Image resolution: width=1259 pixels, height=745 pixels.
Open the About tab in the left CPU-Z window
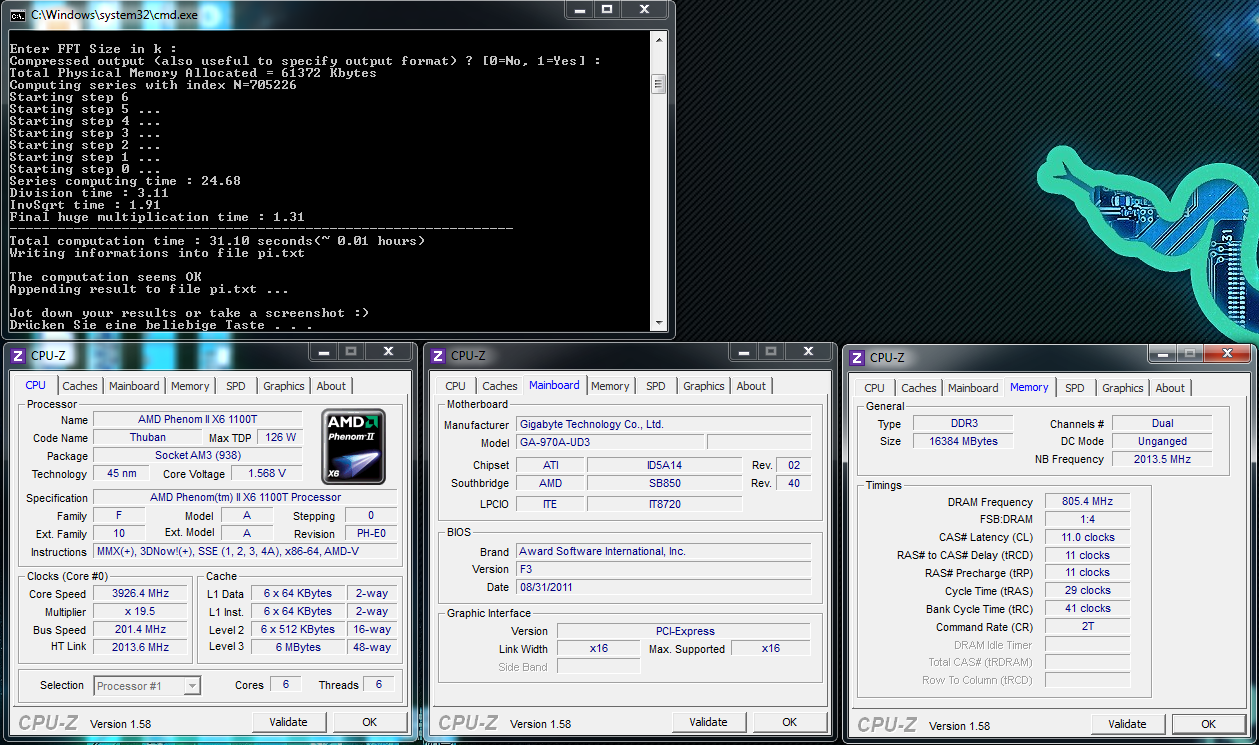tap(331, 386)
